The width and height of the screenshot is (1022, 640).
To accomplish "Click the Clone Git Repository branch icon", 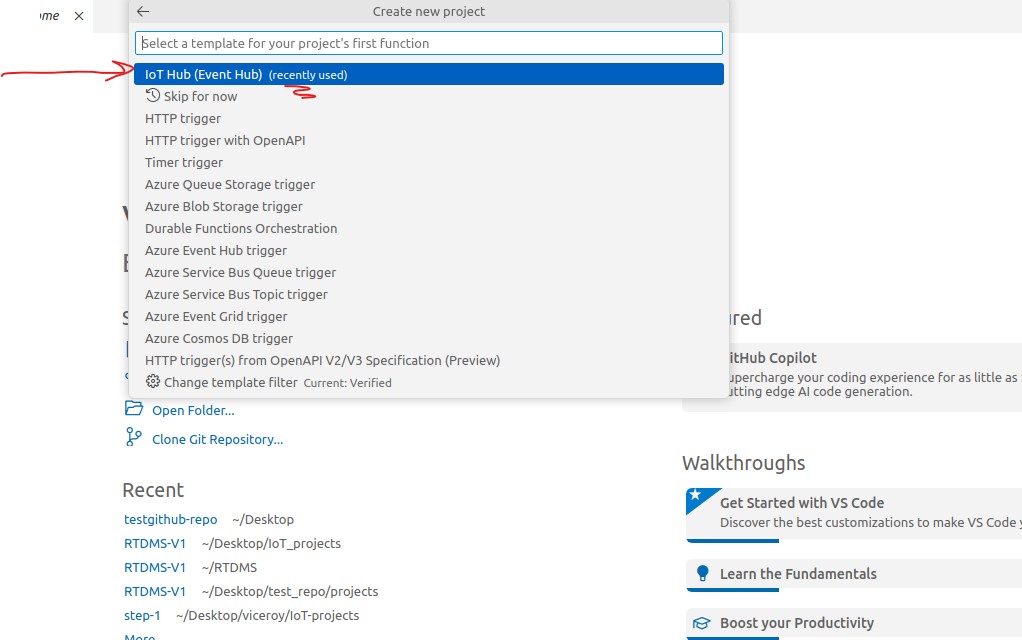I will coord(133,437).
